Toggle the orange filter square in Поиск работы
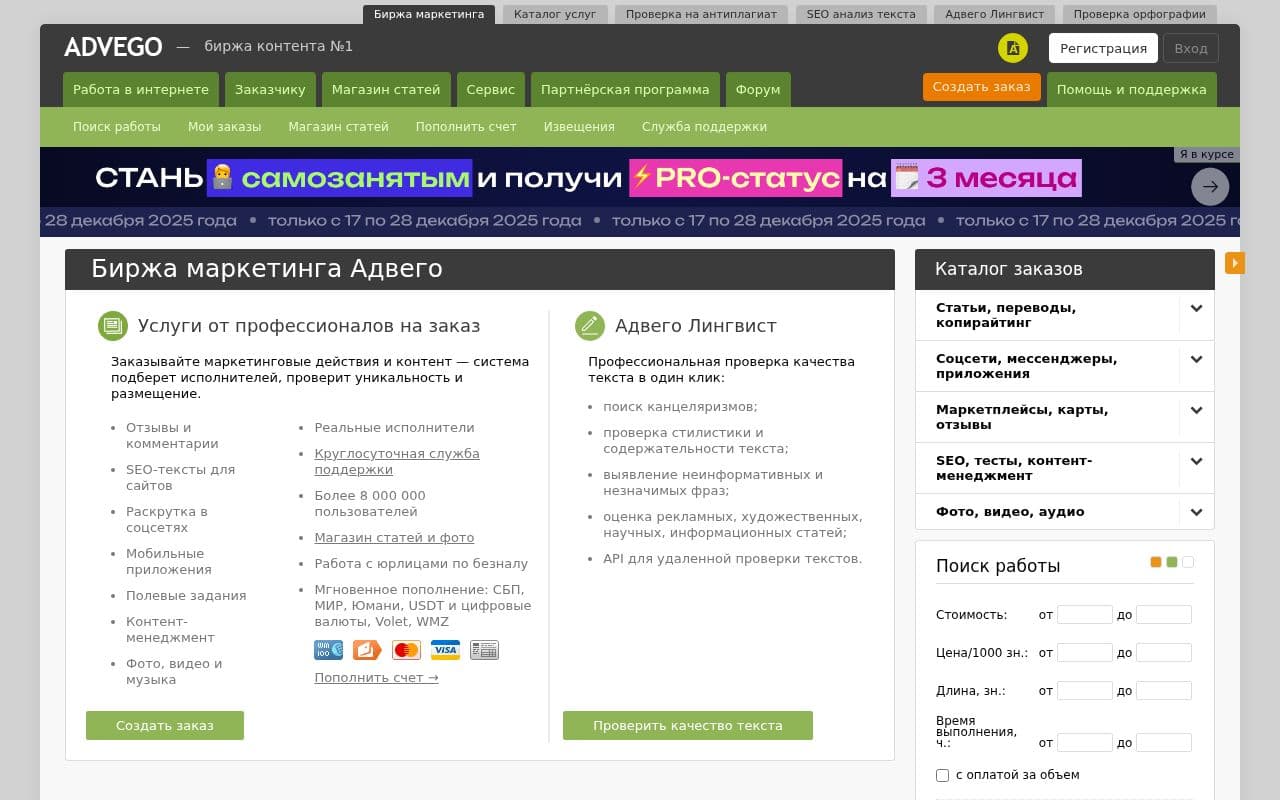Screen dimensions: 1280x800 (1156, 562)
